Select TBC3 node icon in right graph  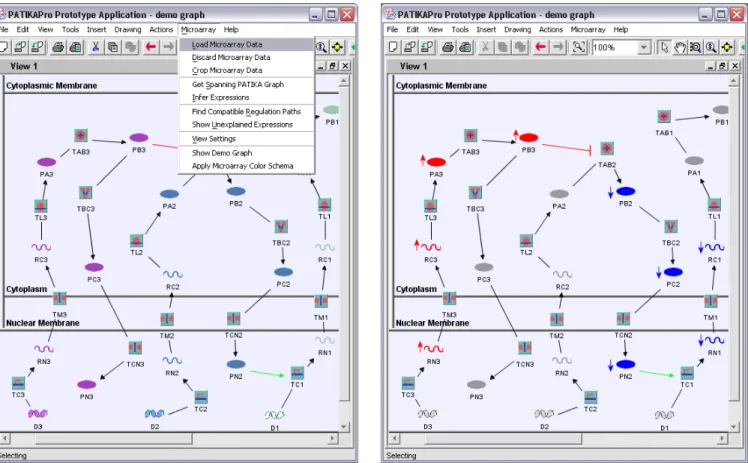tap(475, 193)
